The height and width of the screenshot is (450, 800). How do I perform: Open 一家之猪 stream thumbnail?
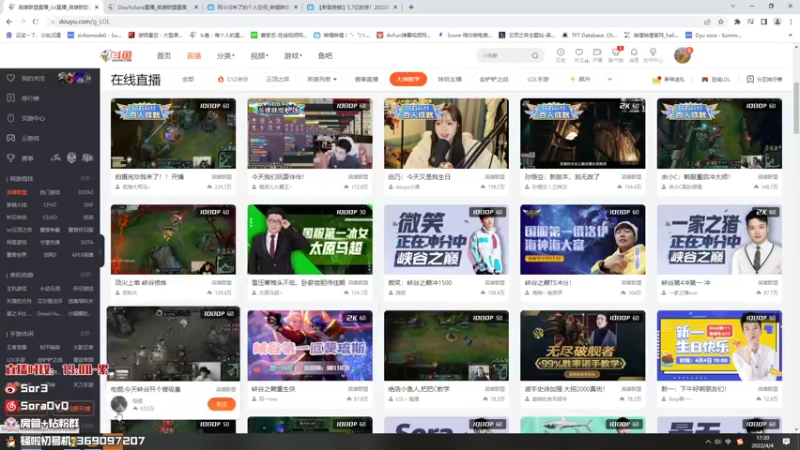[x=719, y=239]
